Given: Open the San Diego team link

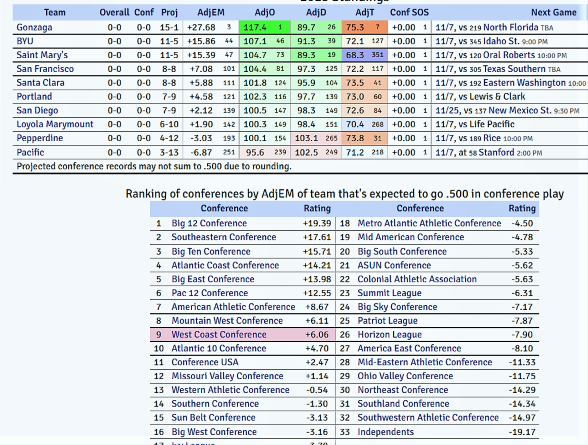Looking at the screenshot, I should (x=37, y=111).
